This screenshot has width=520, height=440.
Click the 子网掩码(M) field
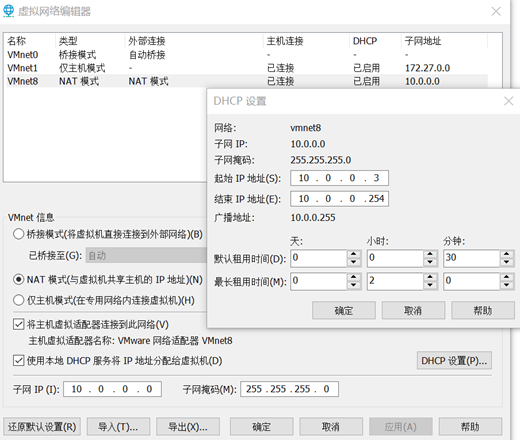click(x=289, y=389)
